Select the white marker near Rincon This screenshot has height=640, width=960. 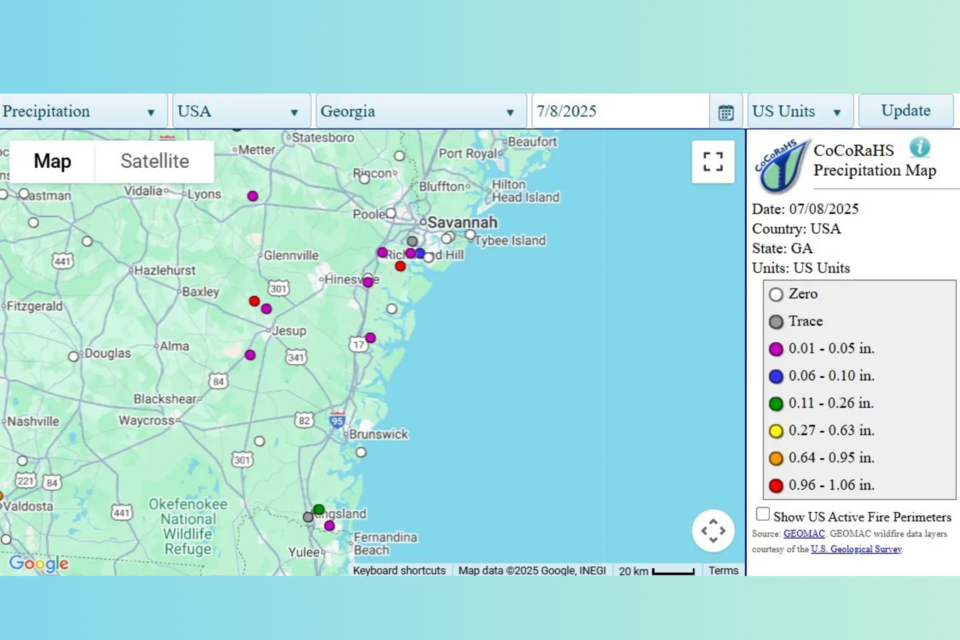364,179
